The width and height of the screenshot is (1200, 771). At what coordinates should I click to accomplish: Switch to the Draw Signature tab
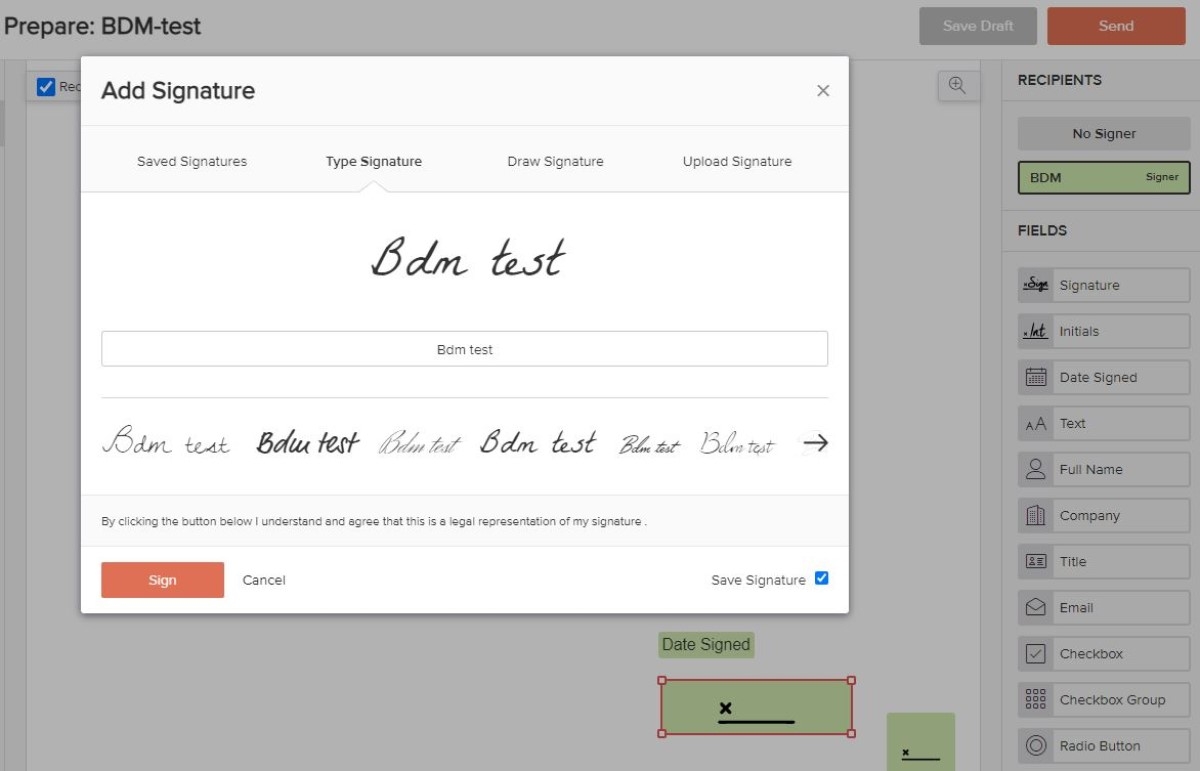tap(555, 161)
